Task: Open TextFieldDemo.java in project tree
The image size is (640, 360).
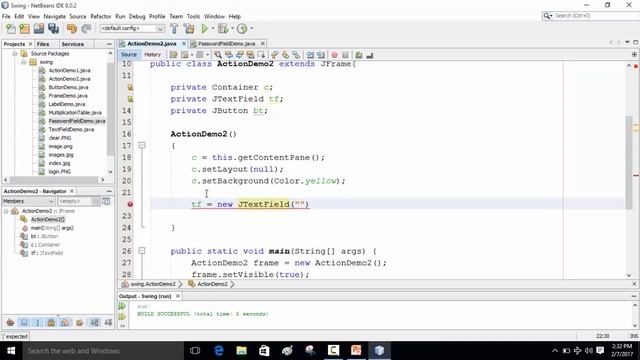Action: point(71,129)
